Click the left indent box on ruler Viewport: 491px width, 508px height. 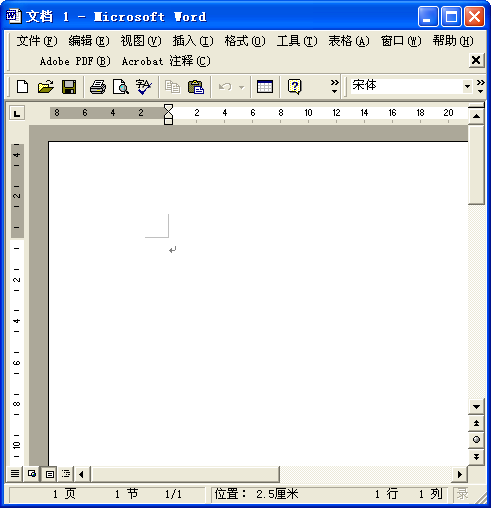[x=169, y=121]
